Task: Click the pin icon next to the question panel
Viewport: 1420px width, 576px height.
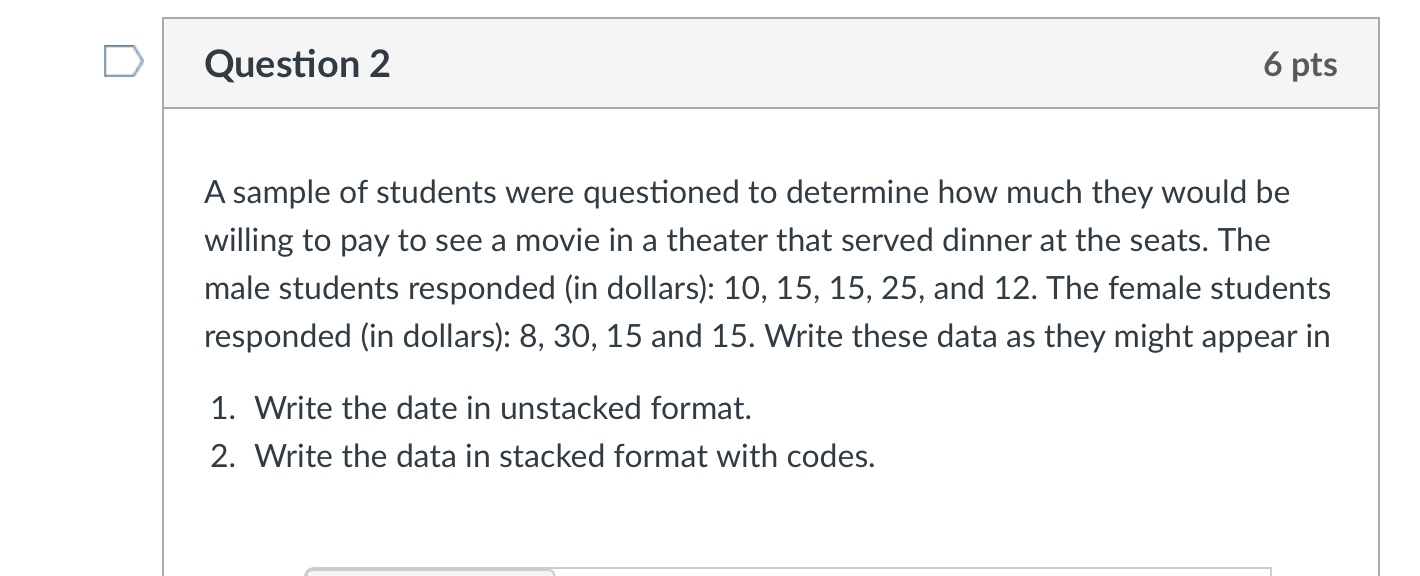Action: pos(123,62)
